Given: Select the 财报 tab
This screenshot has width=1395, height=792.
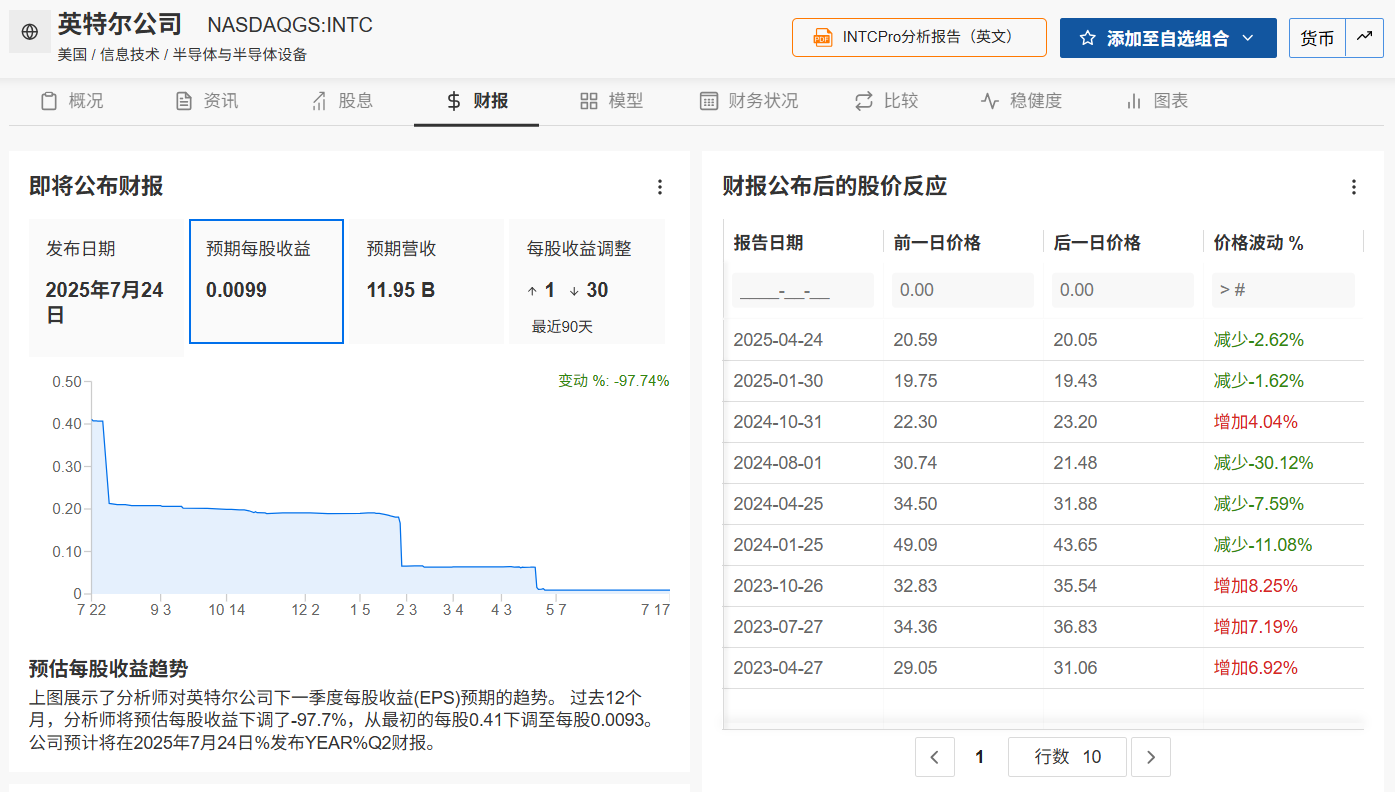Looking at the screenshot, I should pos(477,101).
